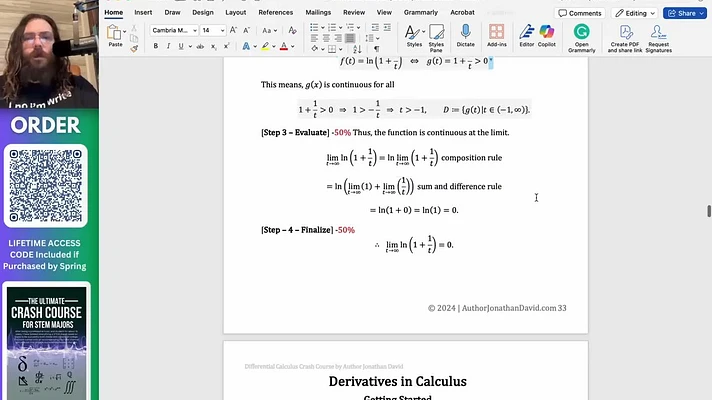Click the vertical scrollbar thumb
Viewport: 712px width, 400px height.
[708, 211]
